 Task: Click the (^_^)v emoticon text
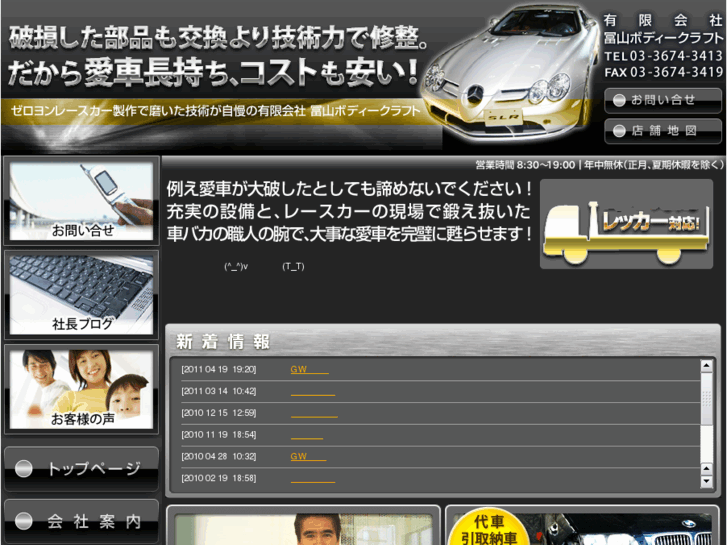pyautogui.click(x=236, y=267)
